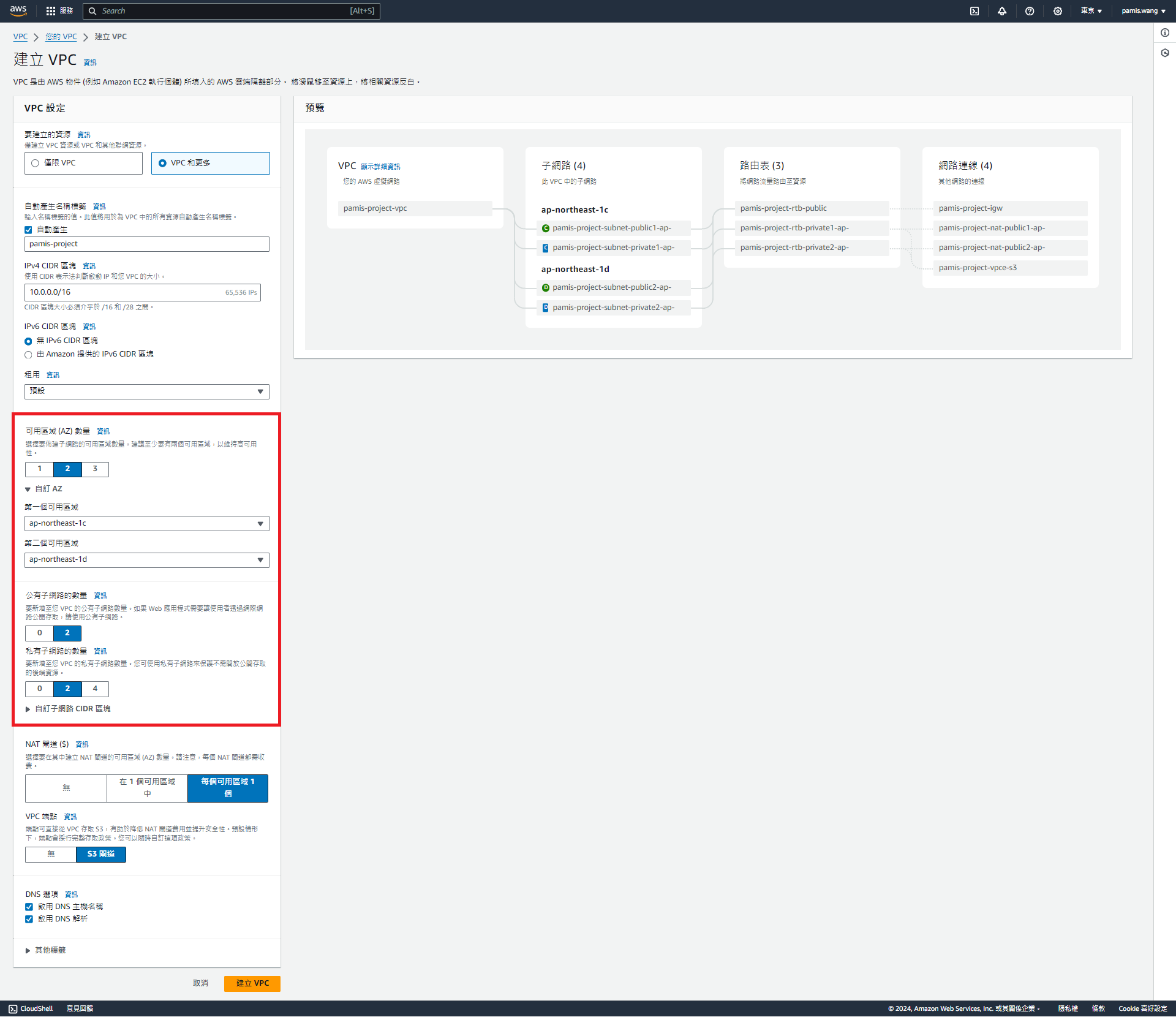
Task: Select pamis-project-nat-public1 in preview
Action: tap(1011, 229)
